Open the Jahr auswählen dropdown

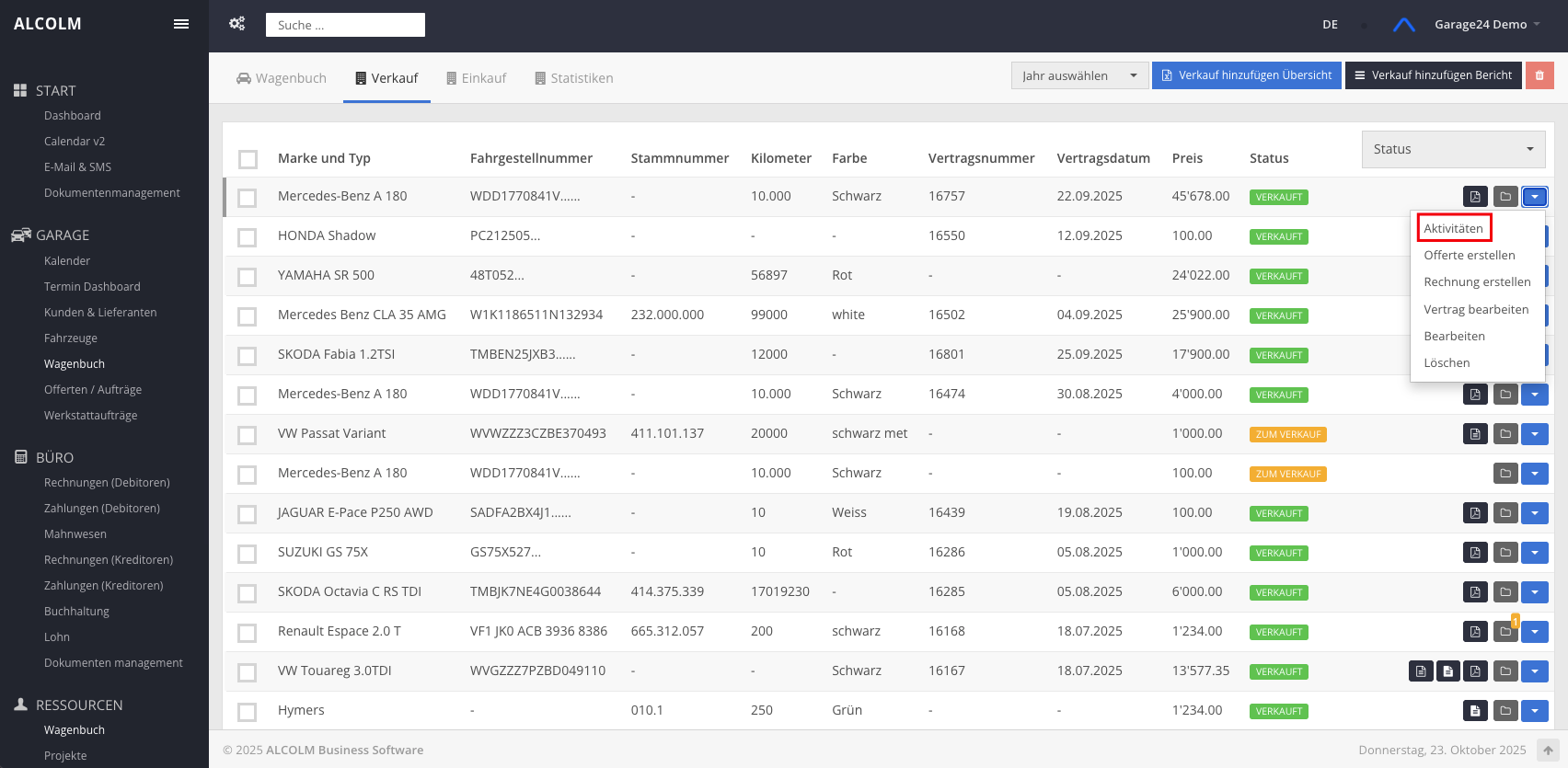click(x=1079, y=75)
